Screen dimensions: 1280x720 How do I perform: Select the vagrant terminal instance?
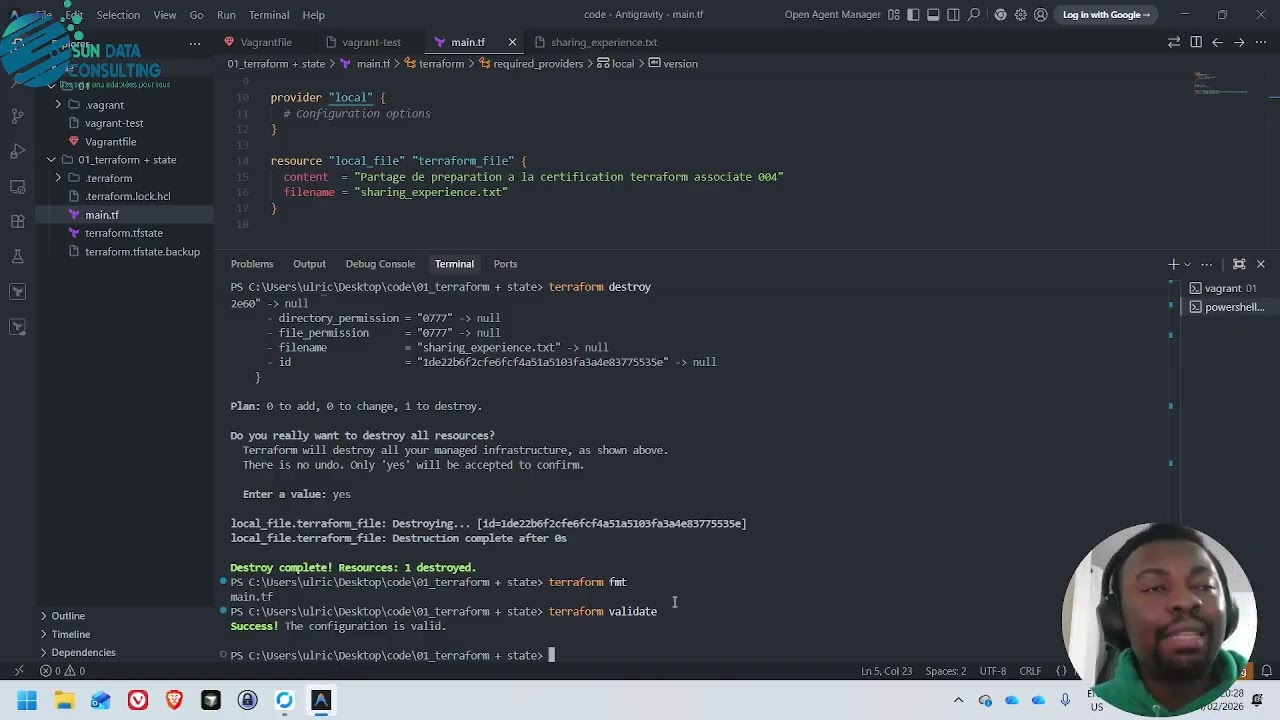[1228, 288]
